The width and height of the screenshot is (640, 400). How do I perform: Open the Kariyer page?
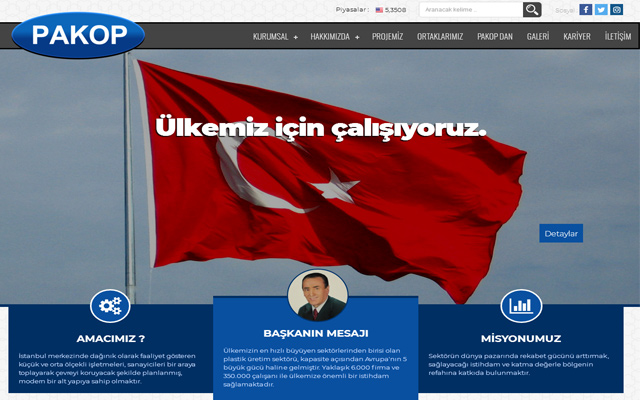click(x=577, y=36)
